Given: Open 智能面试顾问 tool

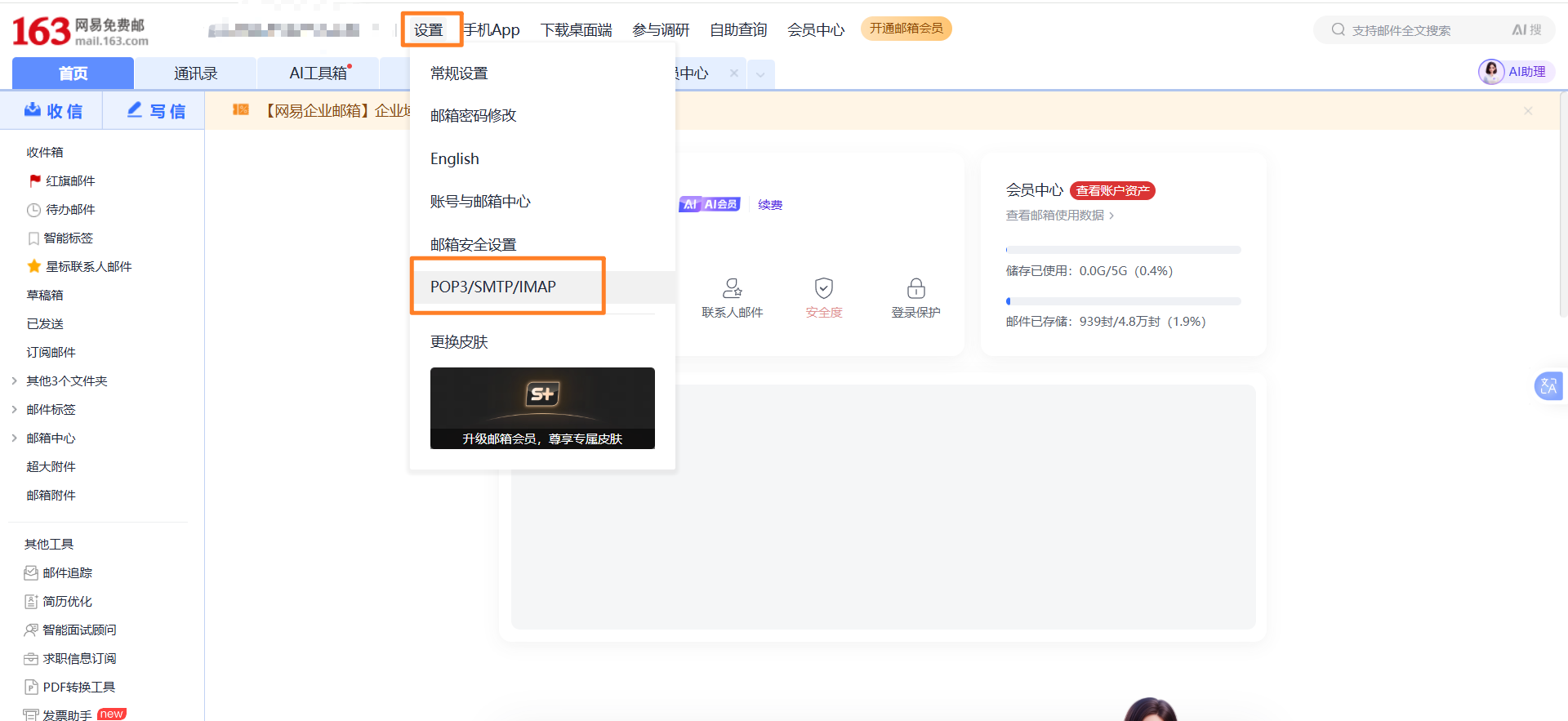Looking at the screenshot, I should coord(70,630).
